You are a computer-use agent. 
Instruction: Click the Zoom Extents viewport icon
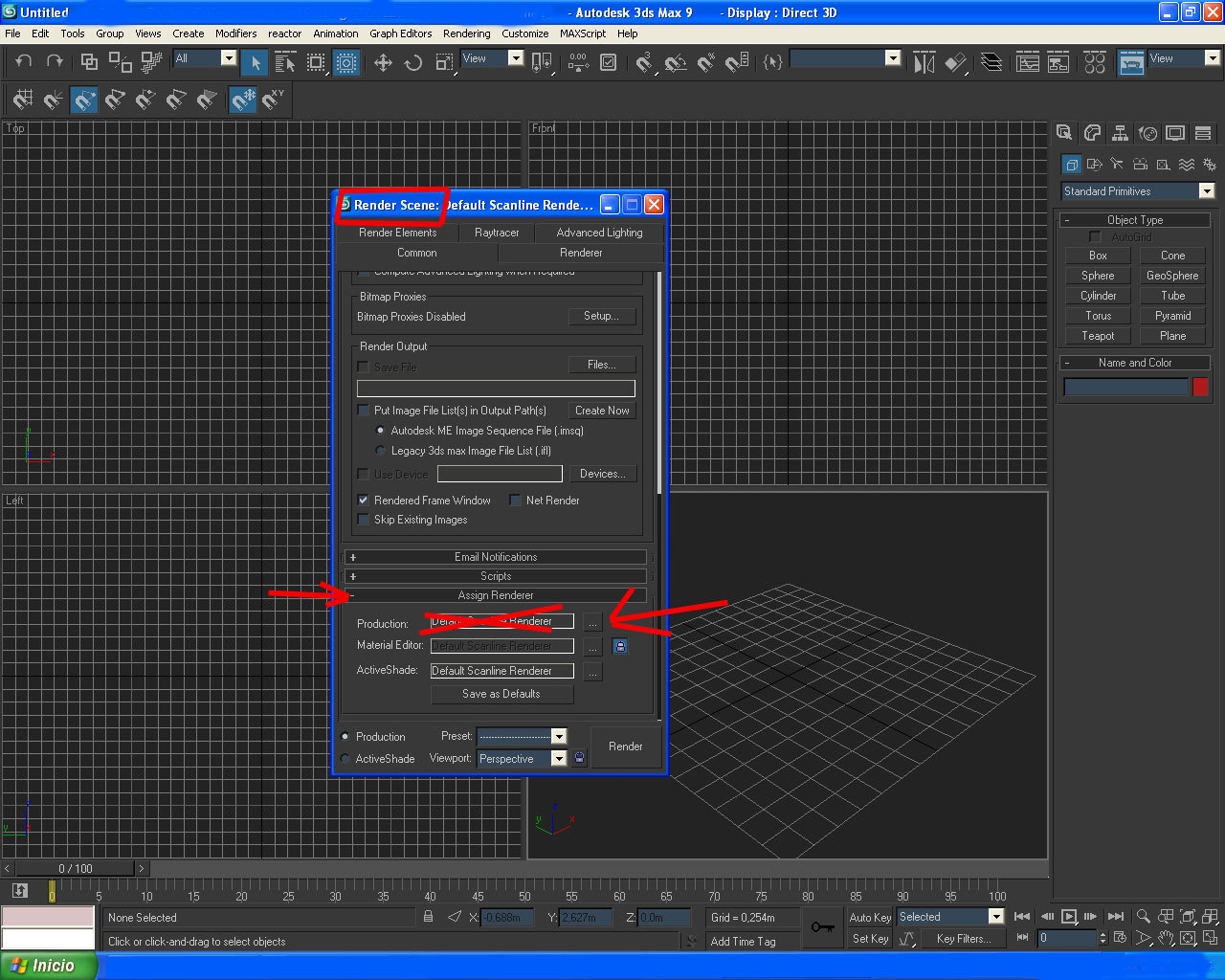point(1189,917)
